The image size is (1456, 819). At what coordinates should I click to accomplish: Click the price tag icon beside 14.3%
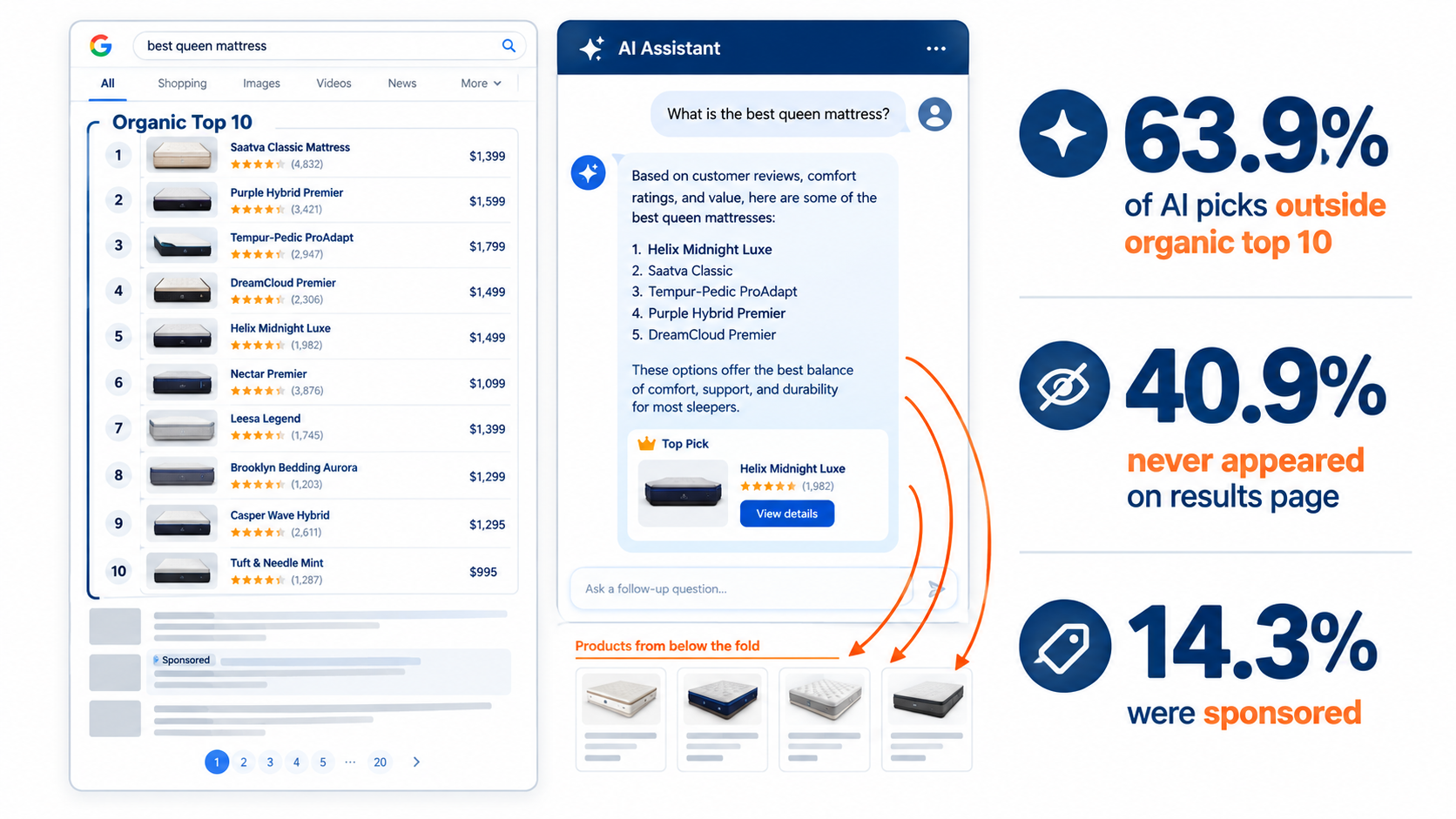pyautogui.click(x=1064, y=646)
